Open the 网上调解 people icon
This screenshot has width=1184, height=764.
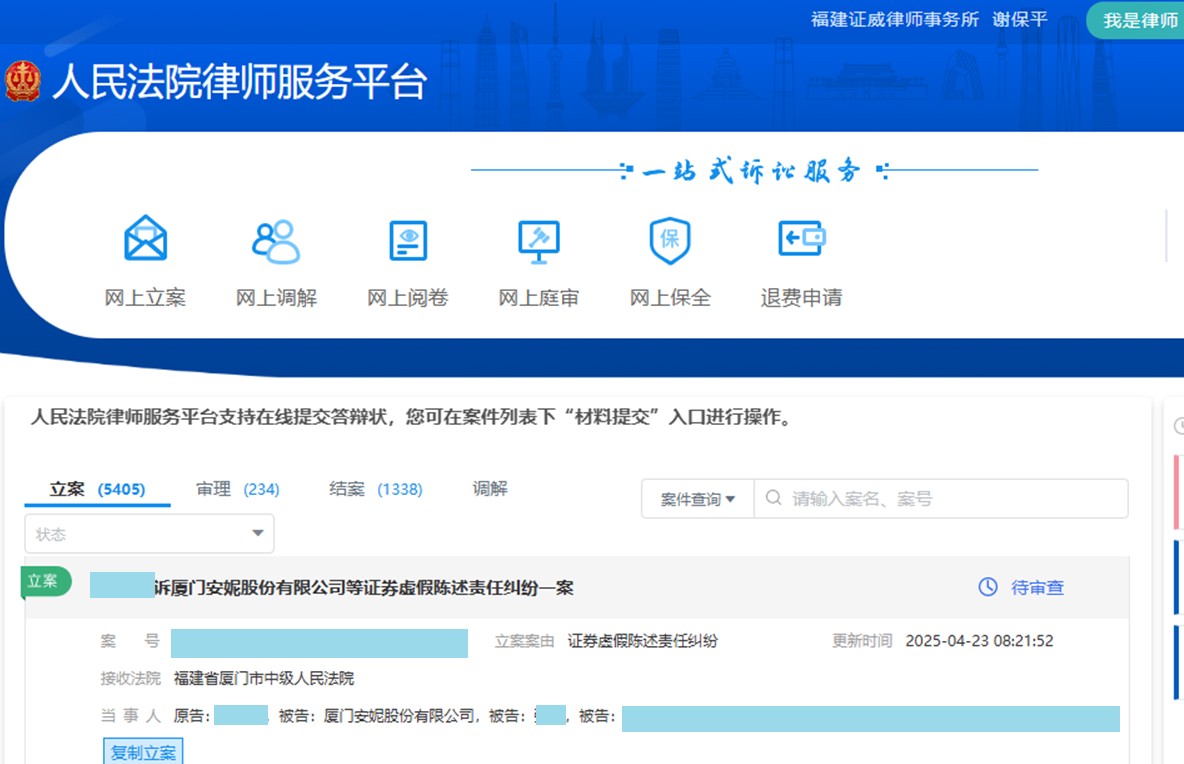(276, 241)
